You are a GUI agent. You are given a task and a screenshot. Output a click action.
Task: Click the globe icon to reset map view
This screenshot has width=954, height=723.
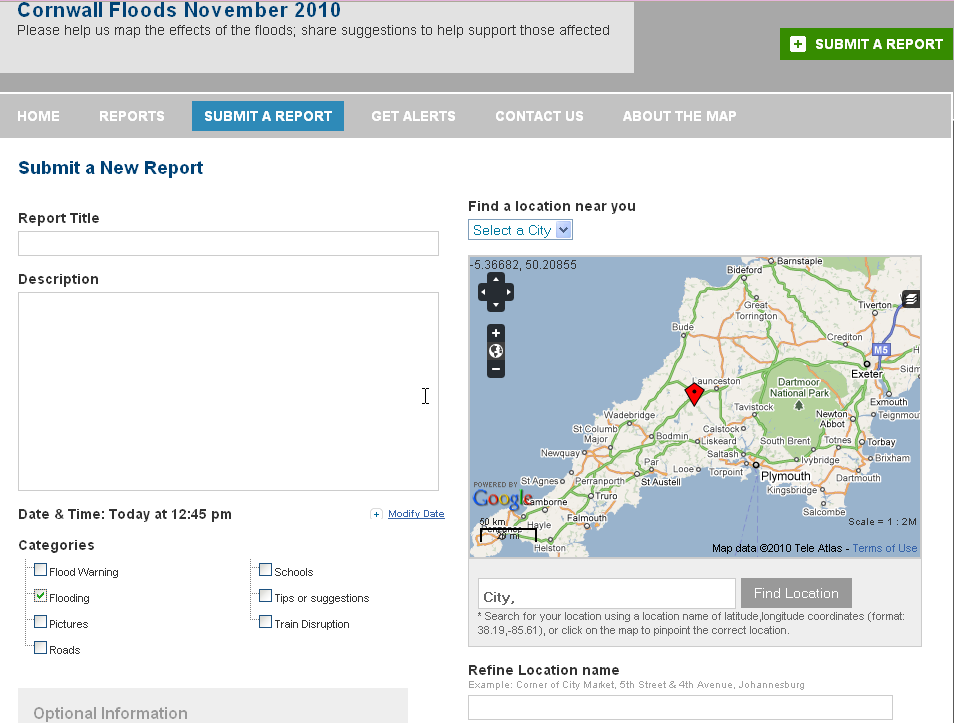(495, 350)
